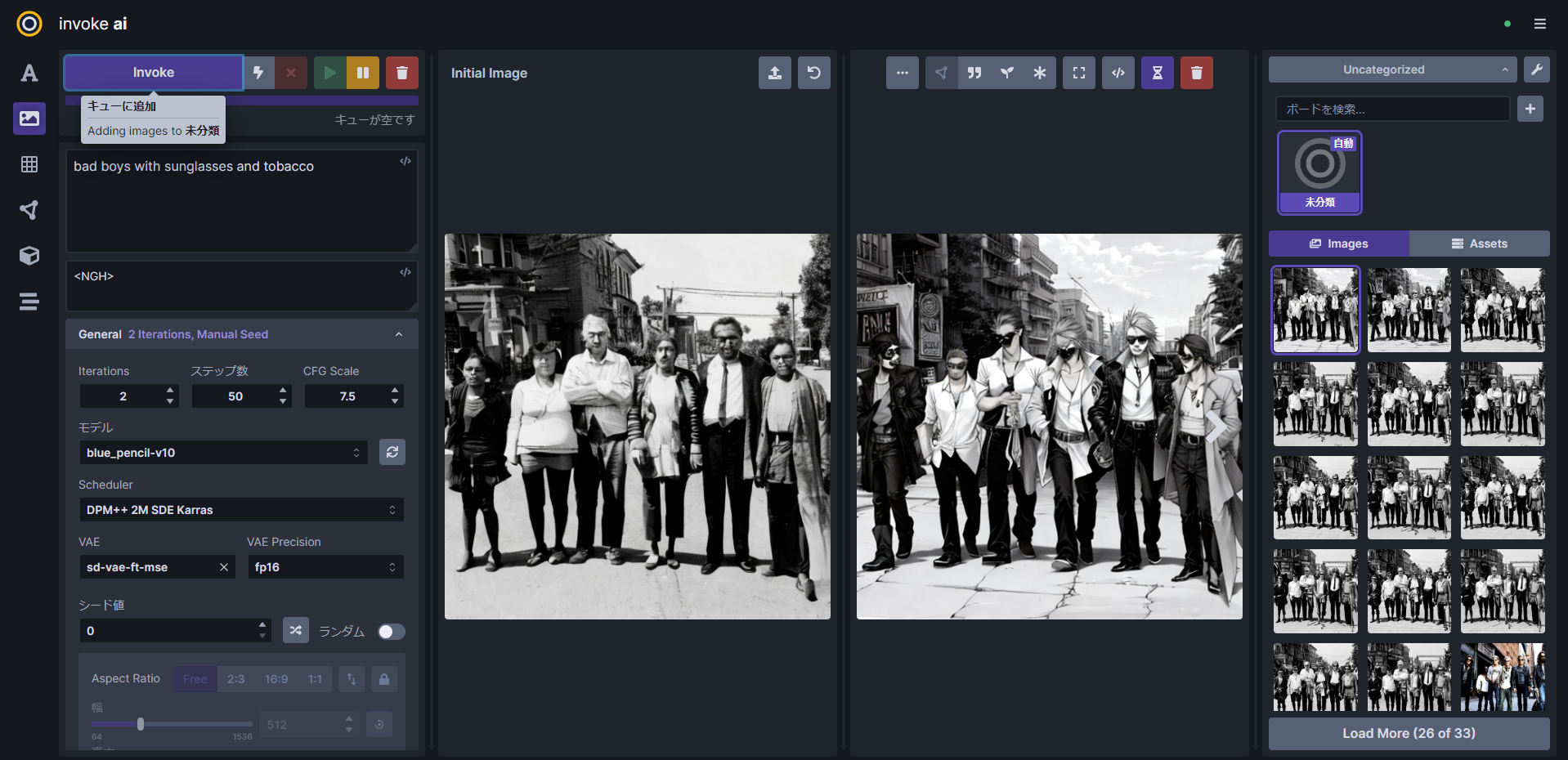The image size is (1568, 760).
Task: Resume the queue with the green play icon
Action: point(329,73)
